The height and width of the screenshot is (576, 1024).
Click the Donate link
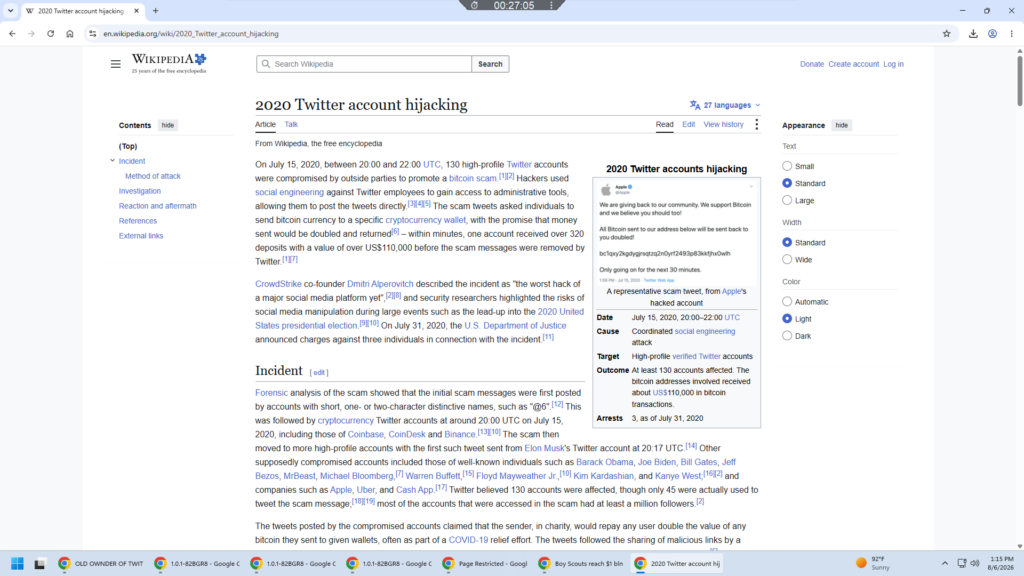pos(812,64)
